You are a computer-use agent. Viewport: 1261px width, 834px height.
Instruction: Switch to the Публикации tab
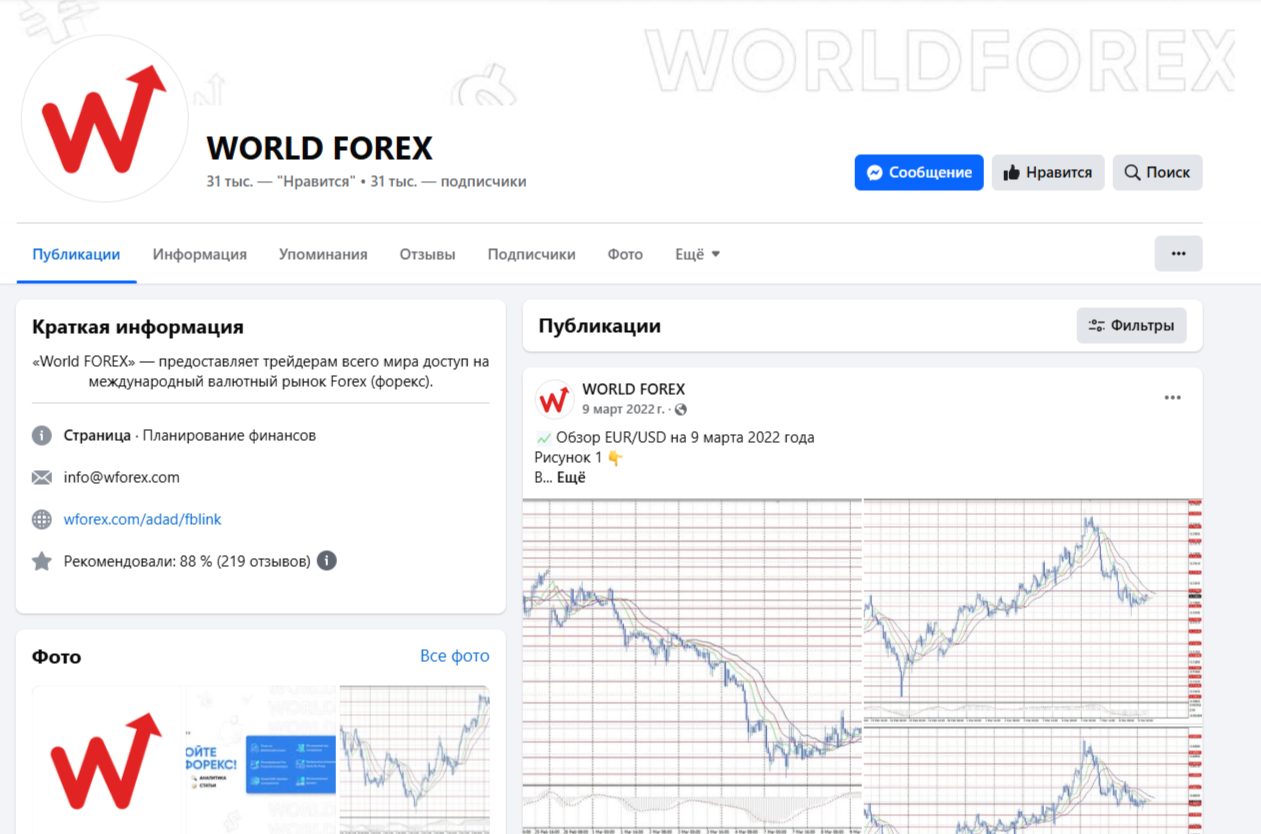tap(76, 254)
